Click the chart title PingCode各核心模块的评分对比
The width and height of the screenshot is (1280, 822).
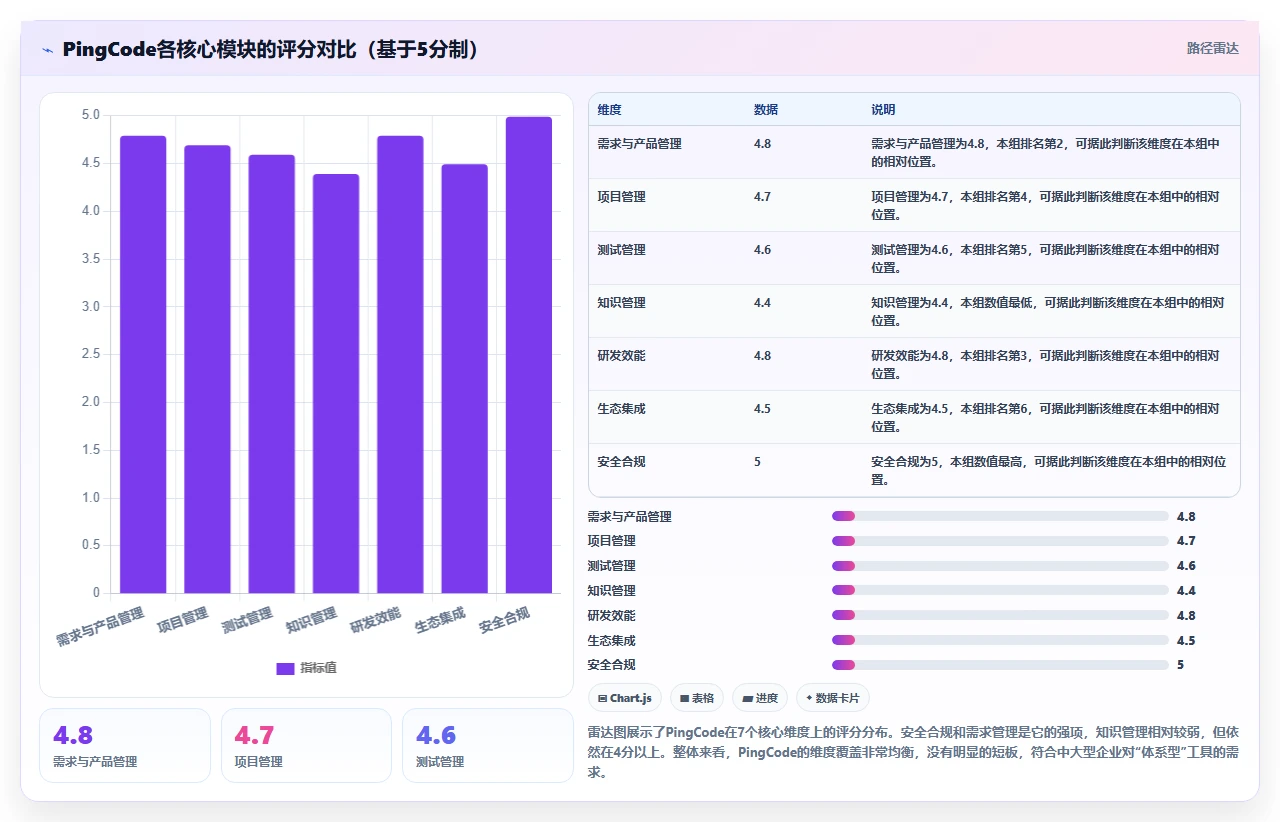pyautogui.click(x=270, y=49)
